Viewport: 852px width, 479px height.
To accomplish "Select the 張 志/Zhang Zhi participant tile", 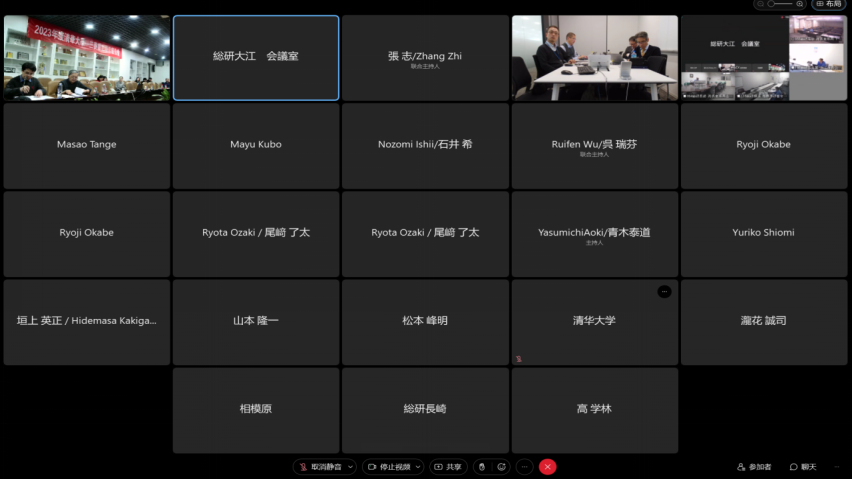I will point(425,58).
